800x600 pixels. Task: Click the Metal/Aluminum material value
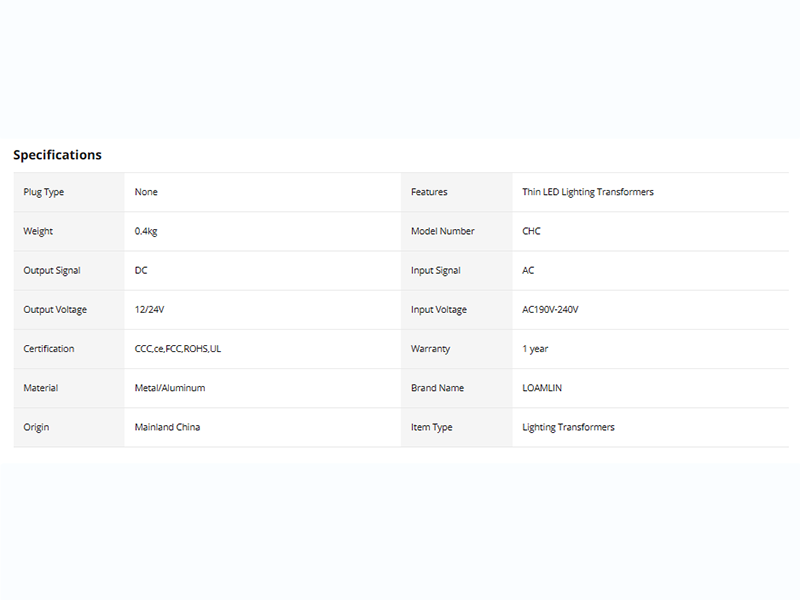tap(170, 388)
